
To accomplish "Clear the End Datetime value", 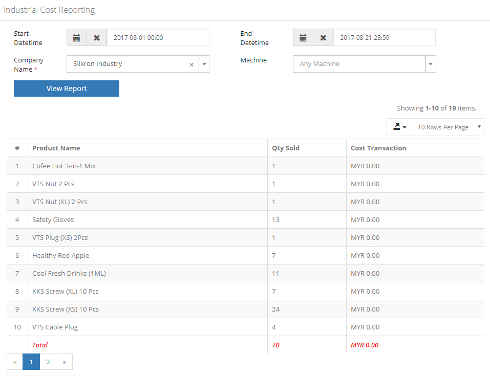I will click(x=323, y=37).
